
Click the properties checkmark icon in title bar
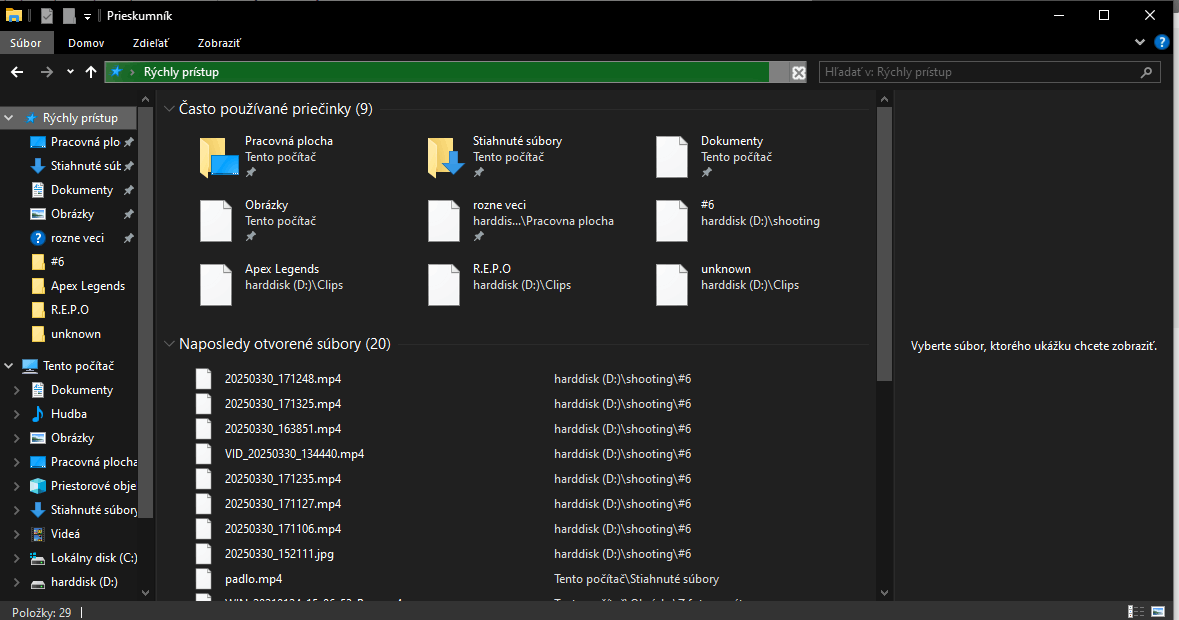point(47,16)
